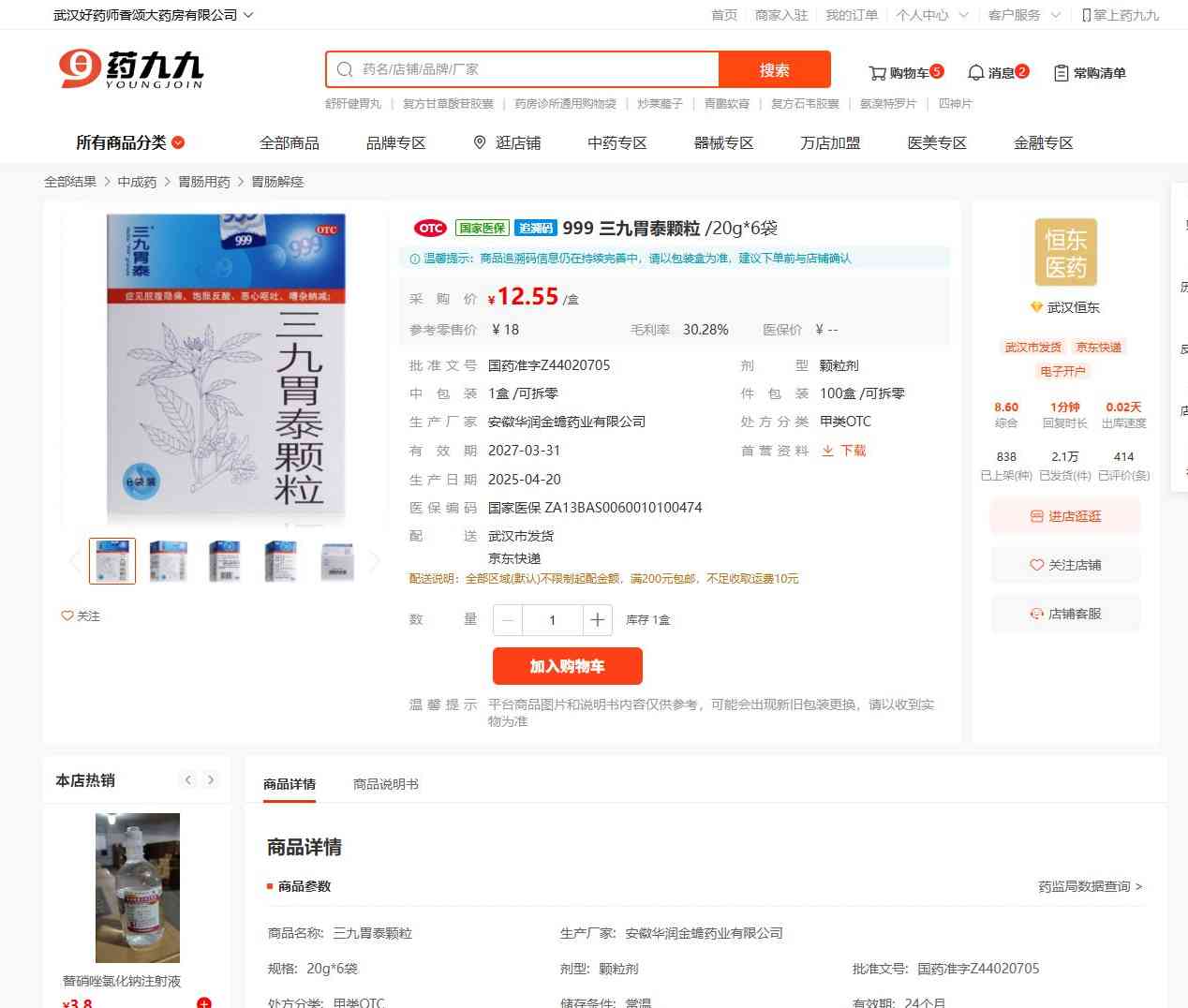Open the shopping cart icon

[x=877, y=73]
